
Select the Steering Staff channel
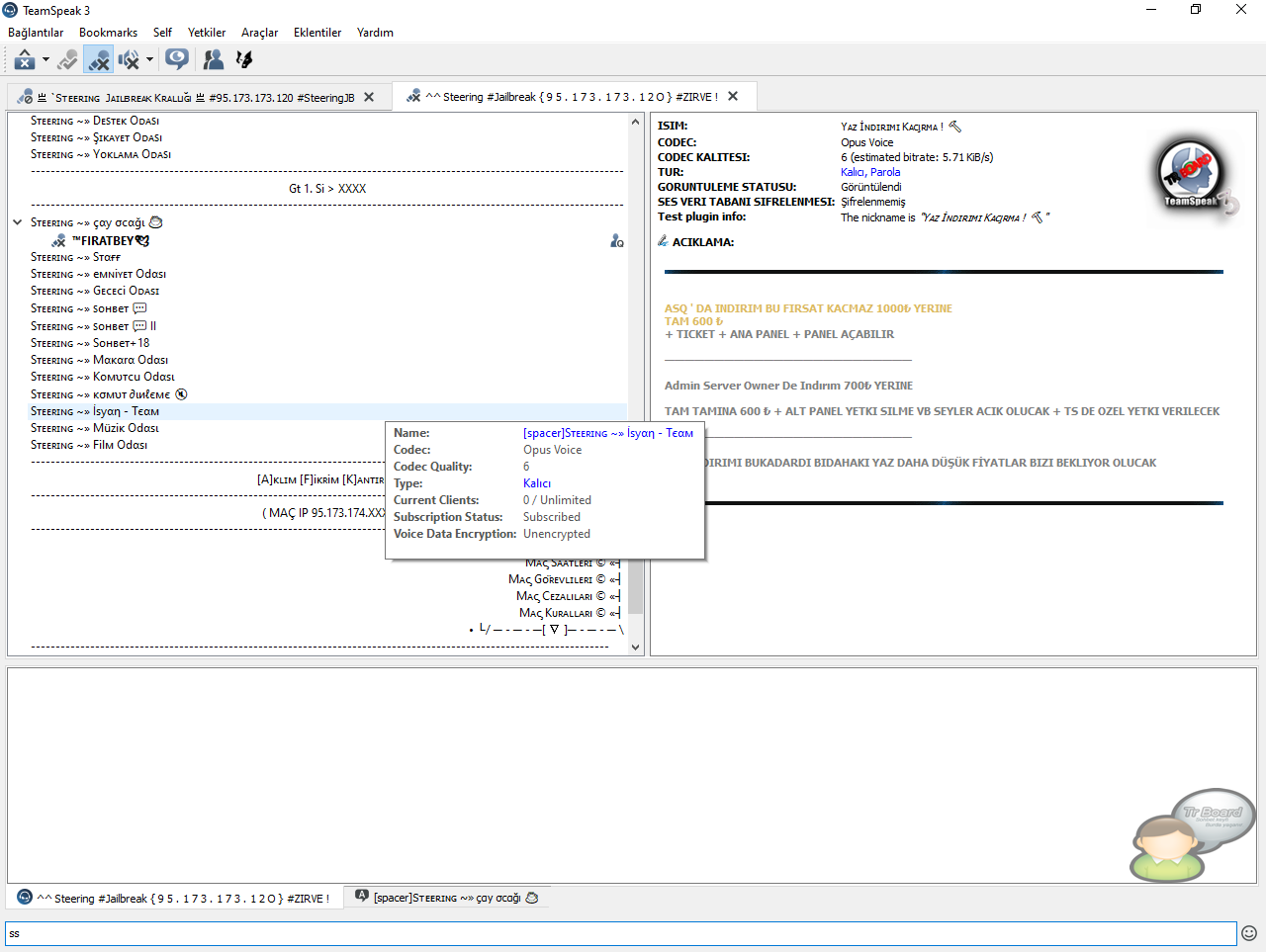[x=75, y=257]
